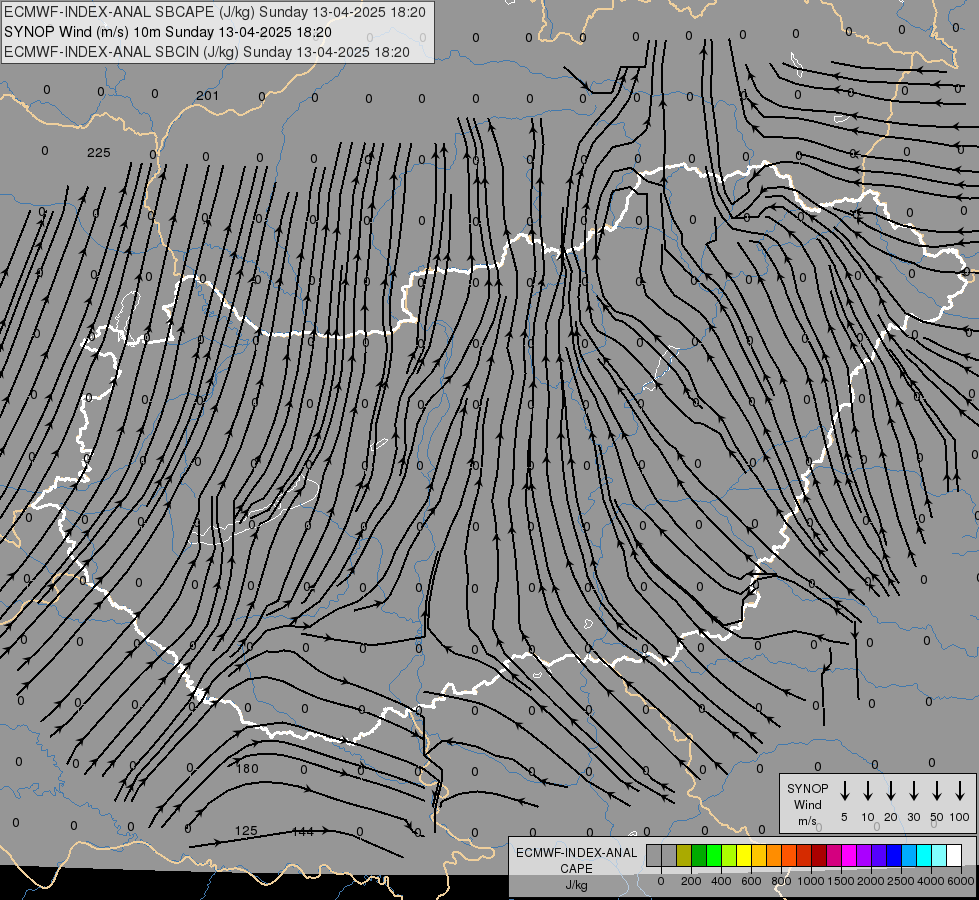The height and width of the screenshot is (900, 979).
Task: Click the 5 label under wind arrow
Action: coord(844,817)
